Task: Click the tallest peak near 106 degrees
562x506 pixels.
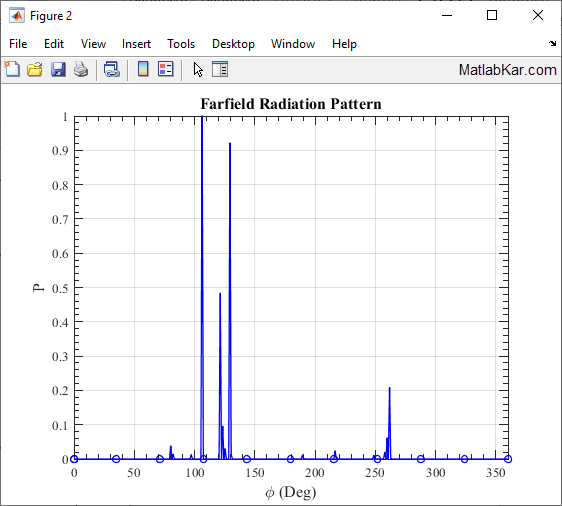Action: click(x=202, y=117)
